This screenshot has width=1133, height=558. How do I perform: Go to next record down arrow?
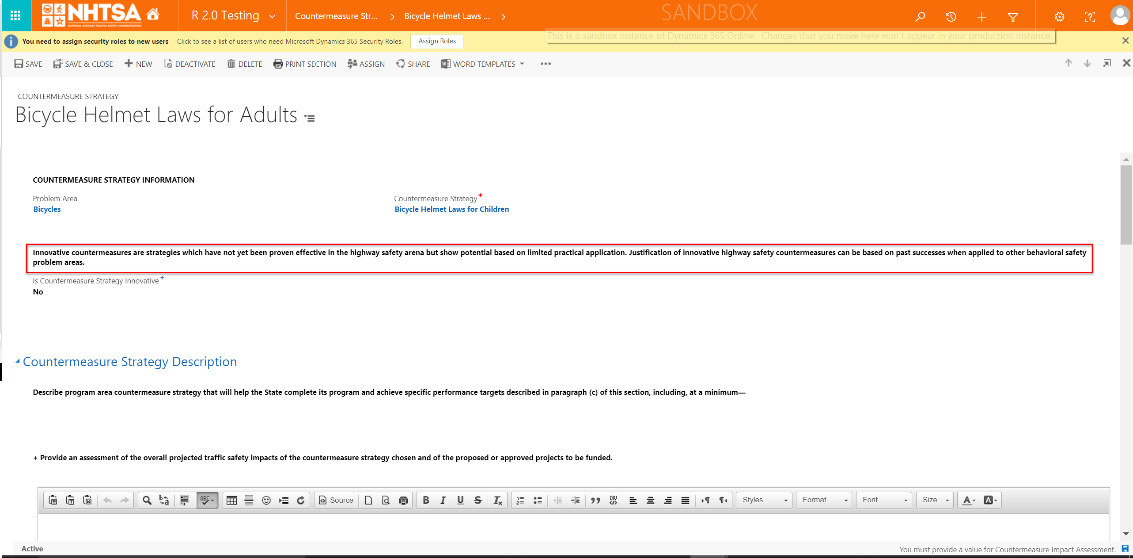coord(1087,64)
